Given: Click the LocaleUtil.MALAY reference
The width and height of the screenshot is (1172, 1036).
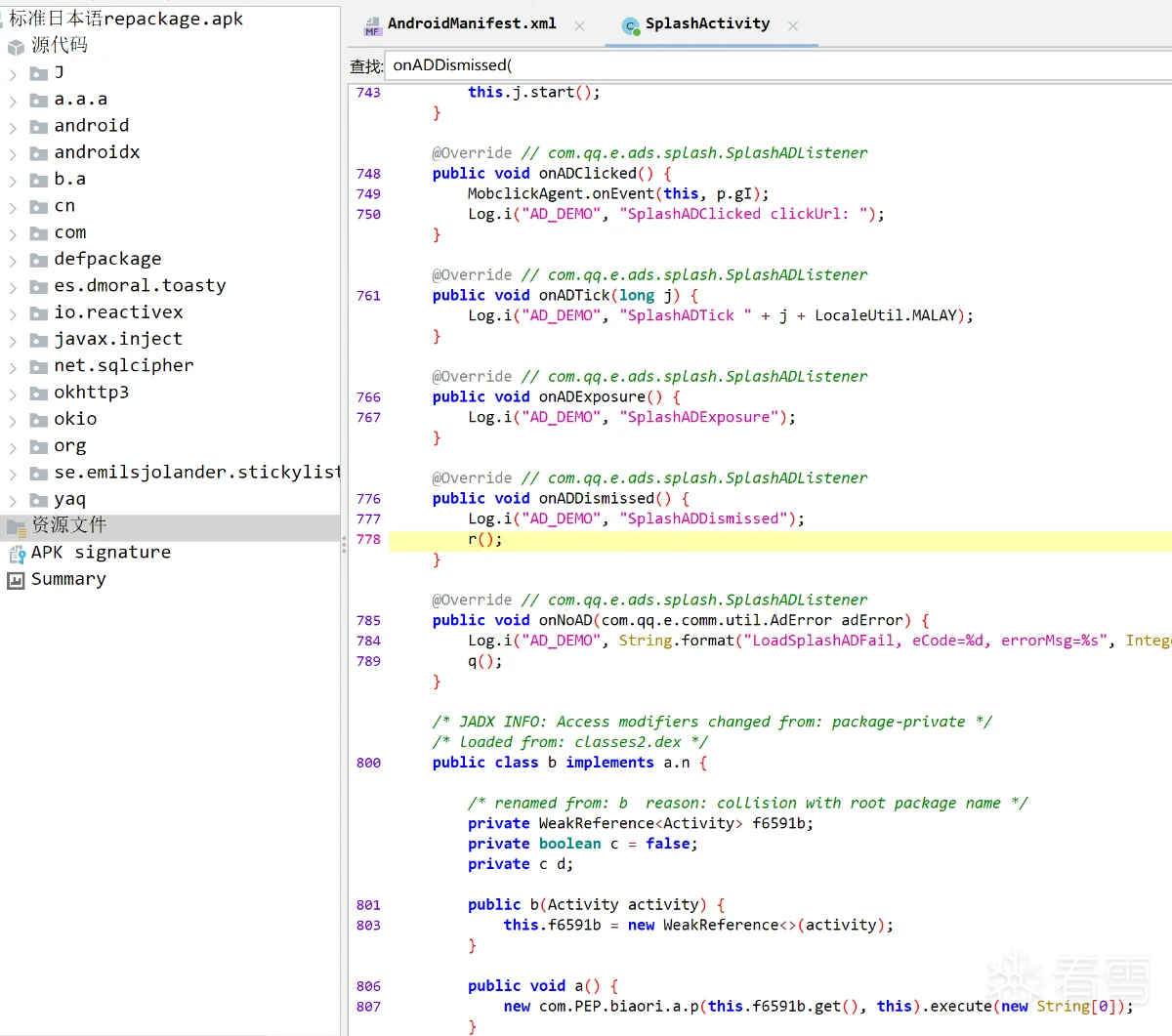Looking at the screenshot, I should (x=886, y=316).
